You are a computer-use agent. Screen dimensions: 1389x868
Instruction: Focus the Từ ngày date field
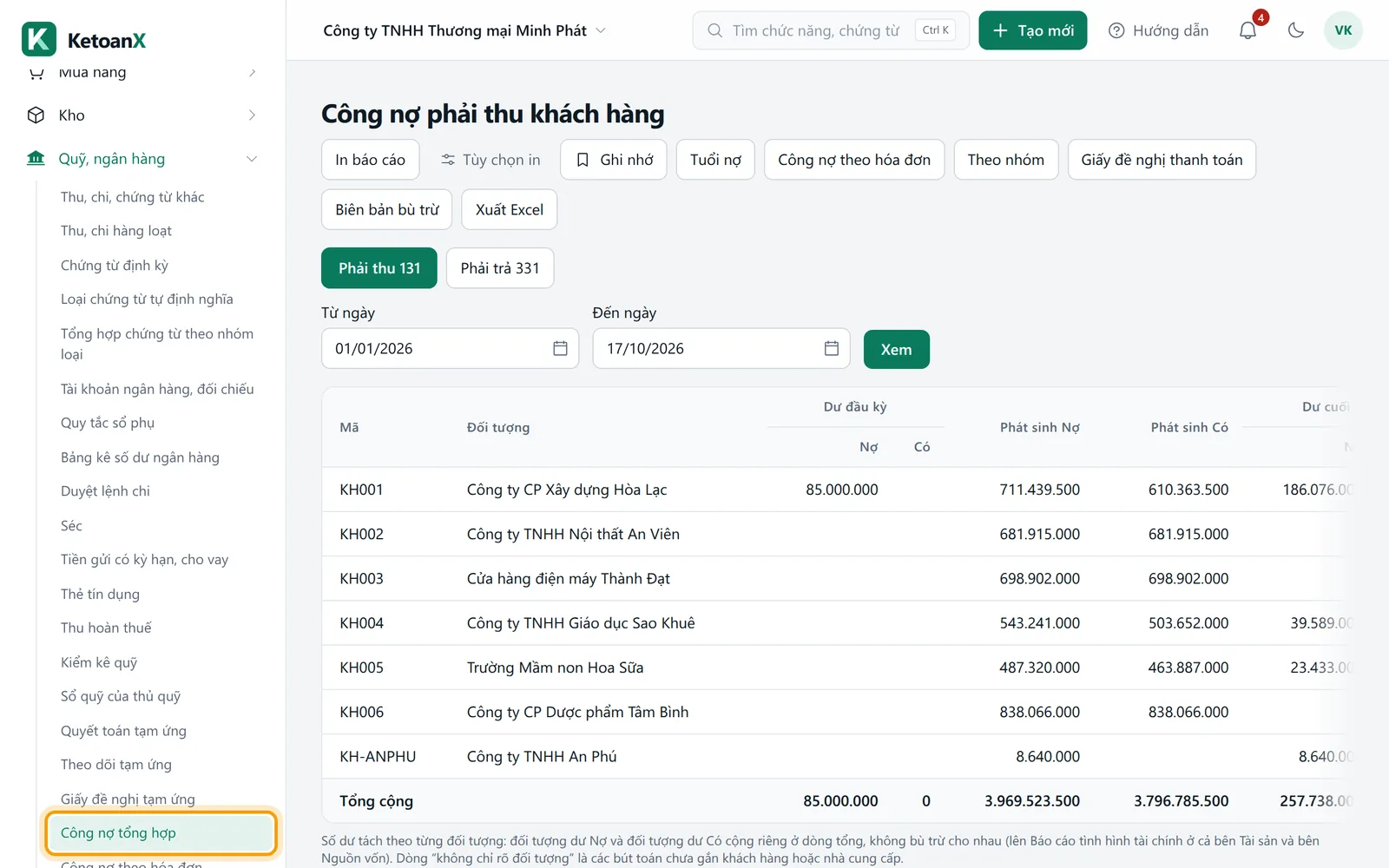click(450, 348)
